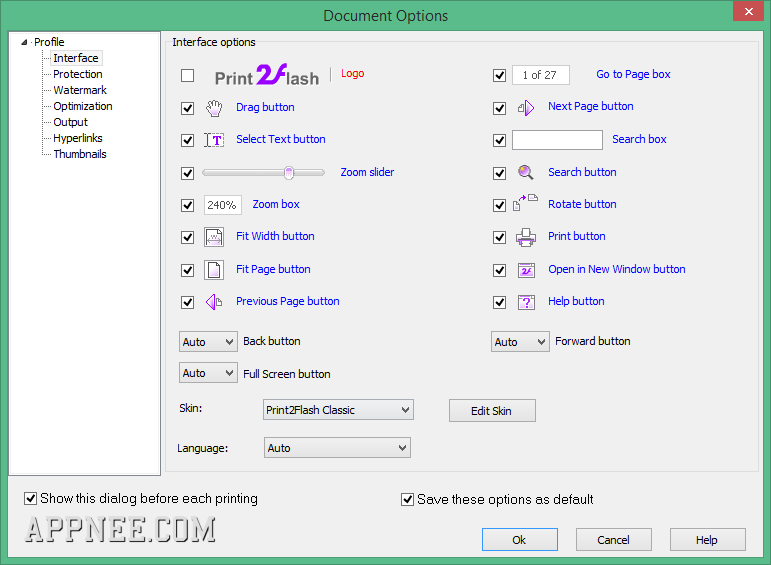This screenshot has height=565, width=771.
Task: Open the Language dropdown
Action: [337, 448]
